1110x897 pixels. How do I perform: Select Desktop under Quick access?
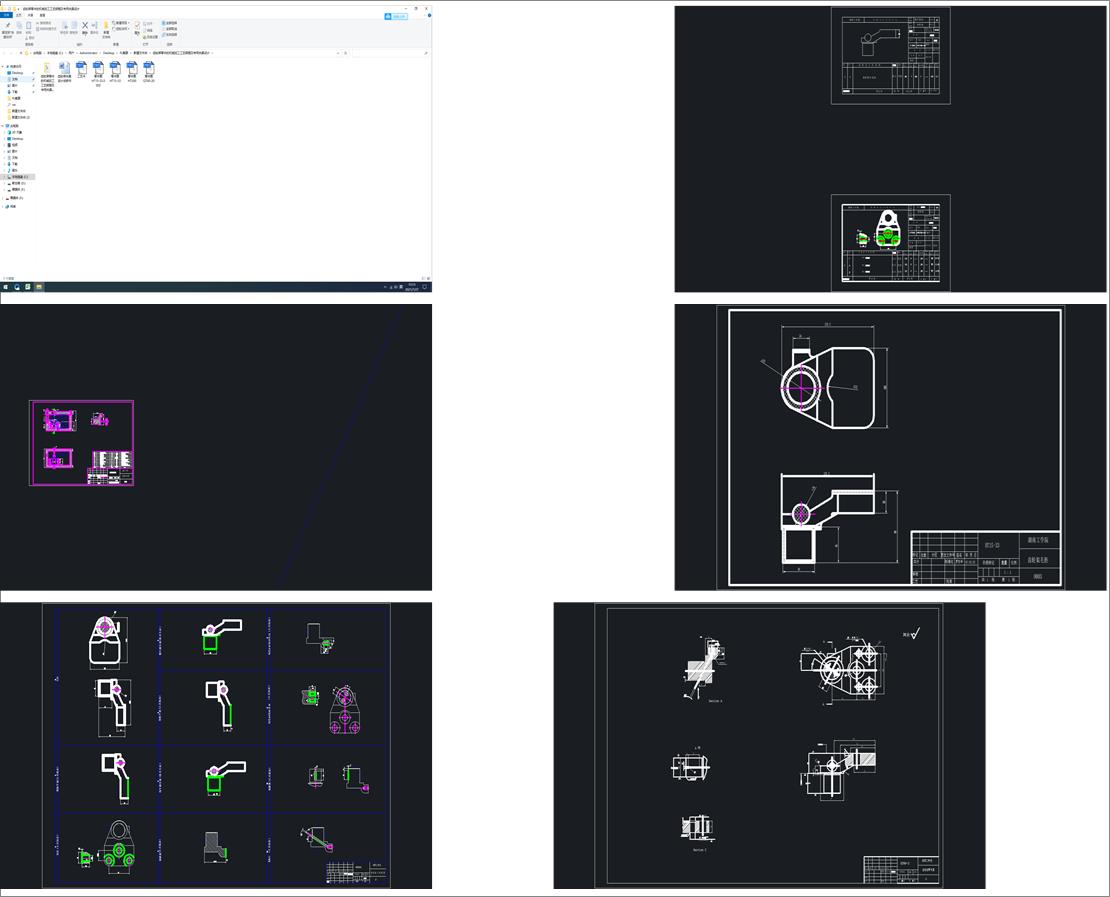click(x=17, y=73)
